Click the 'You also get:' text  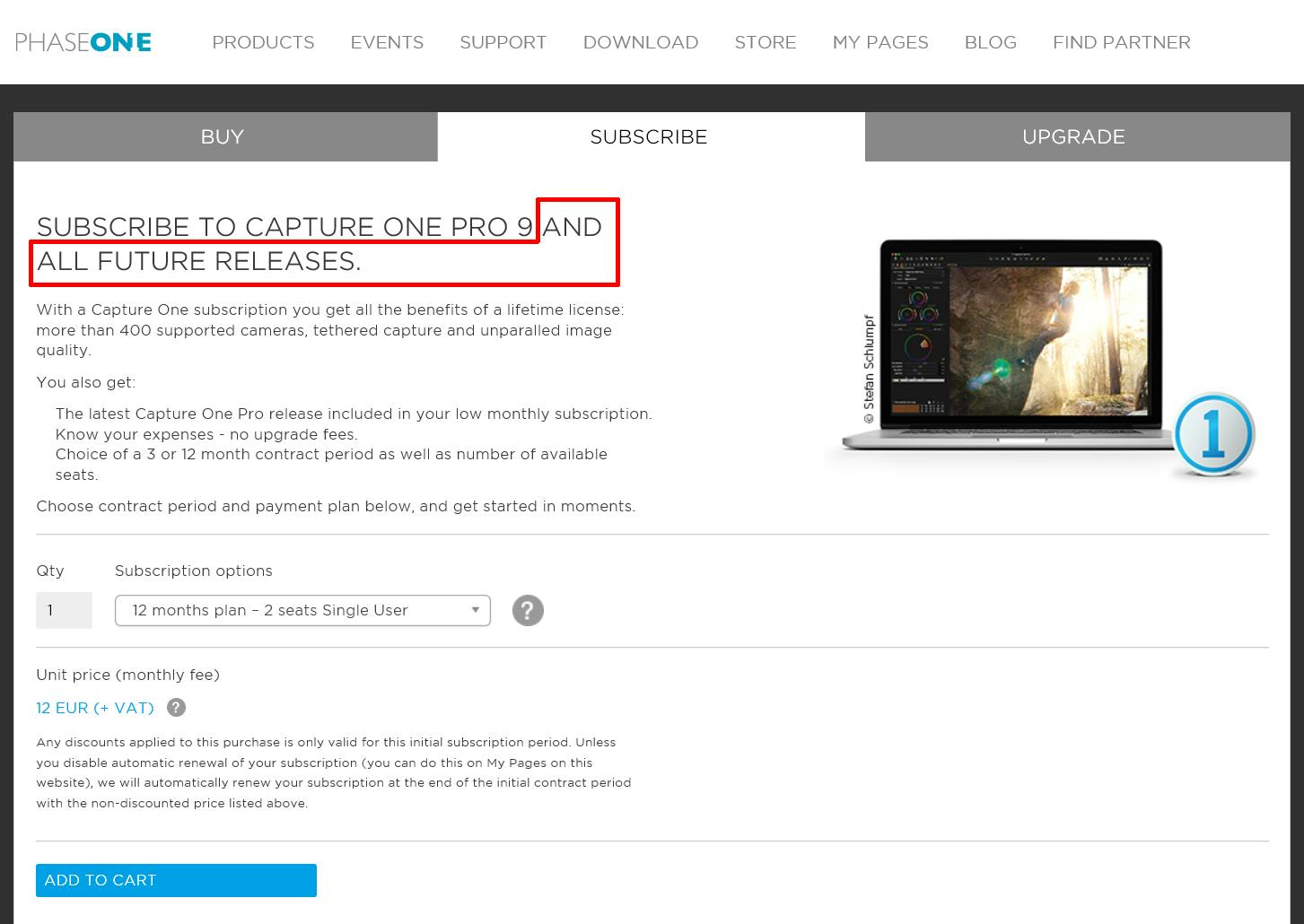tap(85, 382)
